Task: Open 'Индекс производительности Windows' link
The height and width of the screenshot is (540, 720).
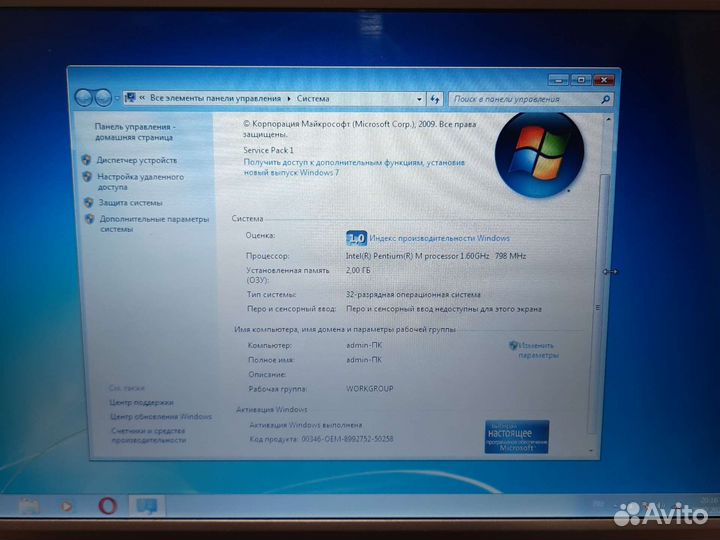Action: (440, 238)
